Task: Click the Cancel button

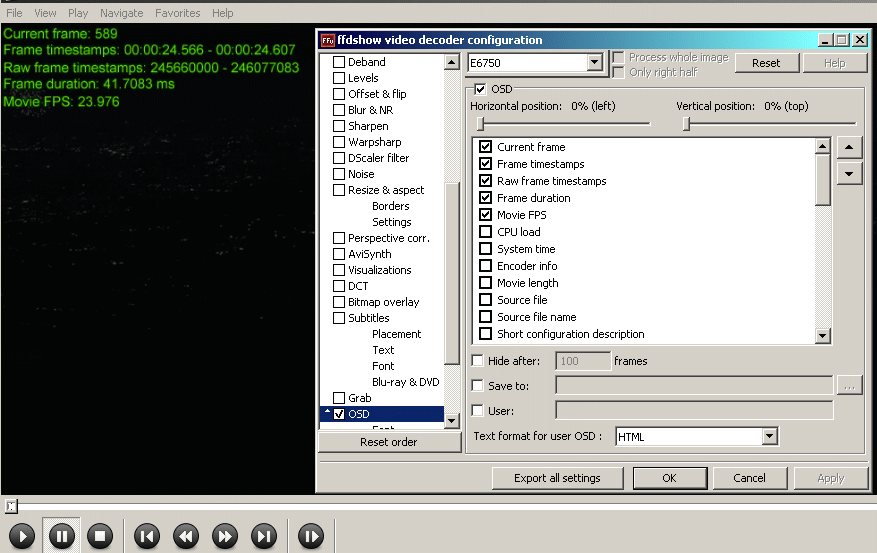Action: point(749,478)
